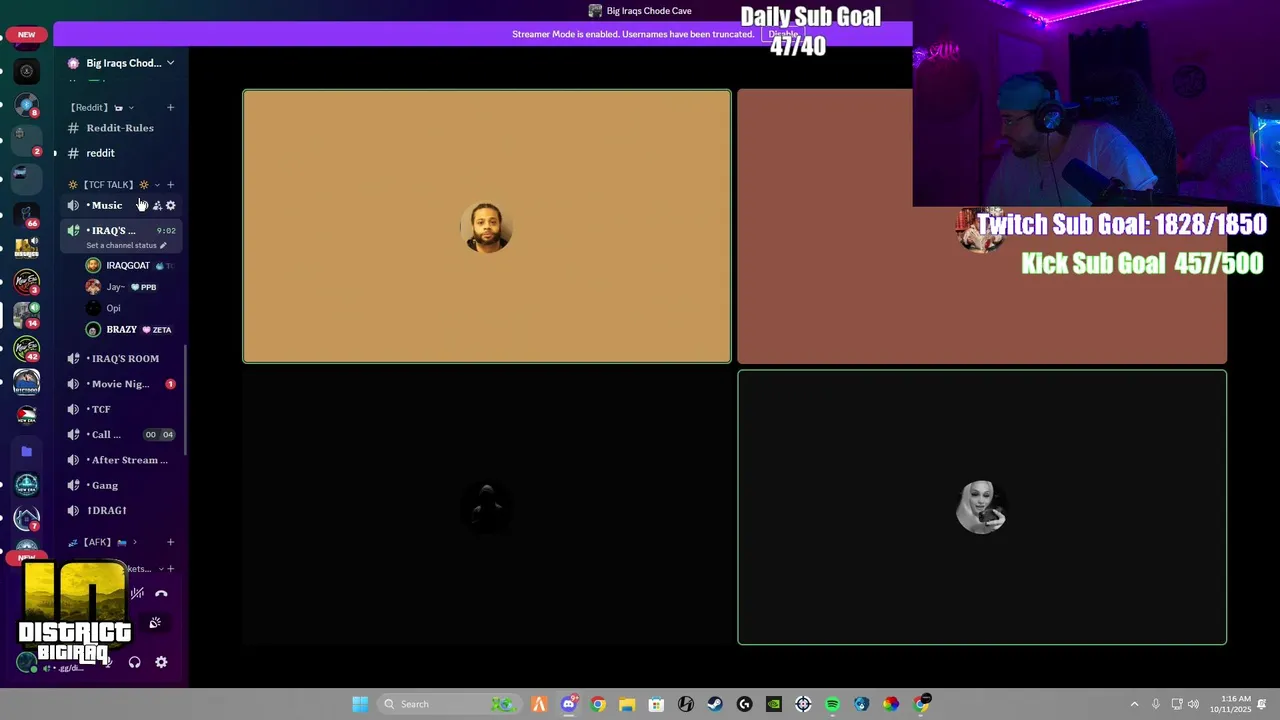This screenshot has height=720, width=1280.
Task: Open the server with 42 notifications badge
Action: pyautogui.click(x=27, y=348)
